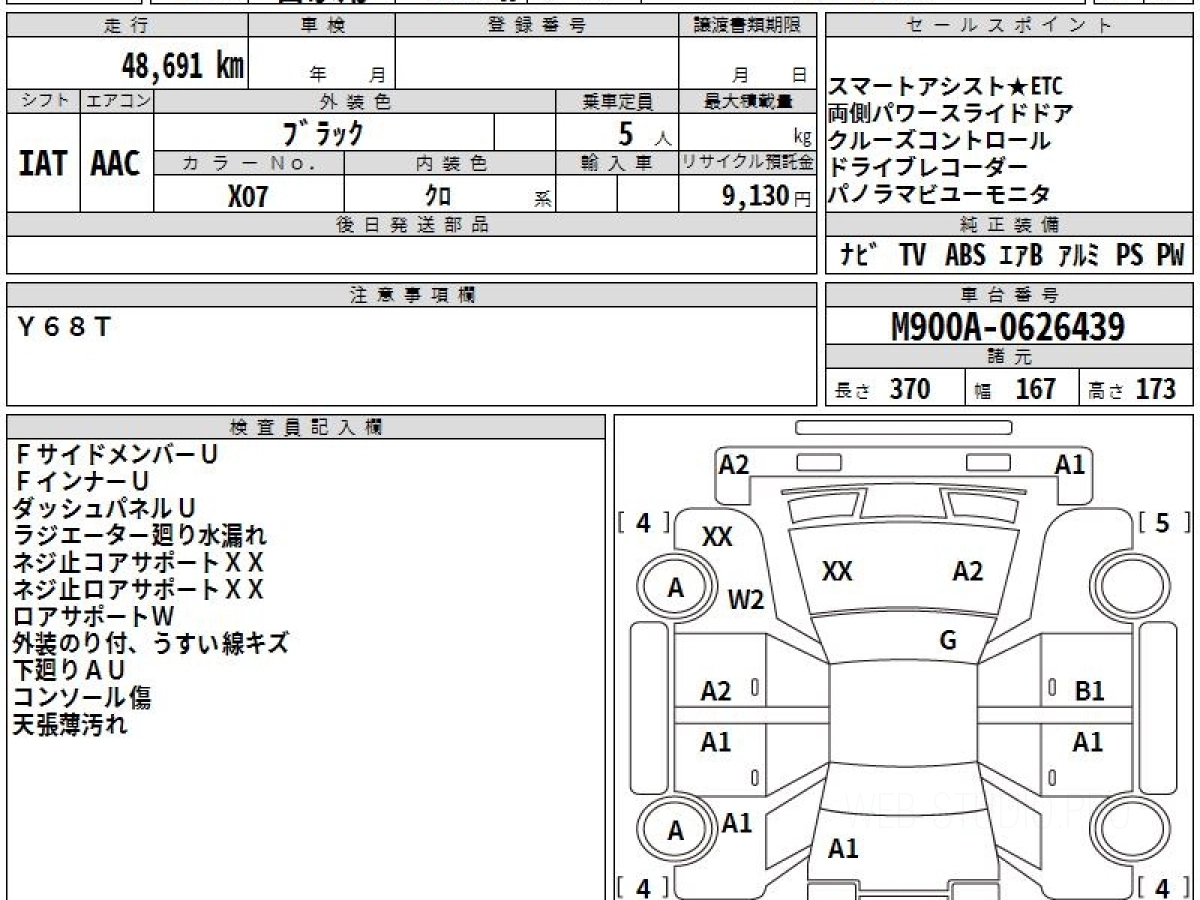Select inspector note ロアサポートW
The width and height of the screenshot is (1200, 900).
(x=94, y=616)
